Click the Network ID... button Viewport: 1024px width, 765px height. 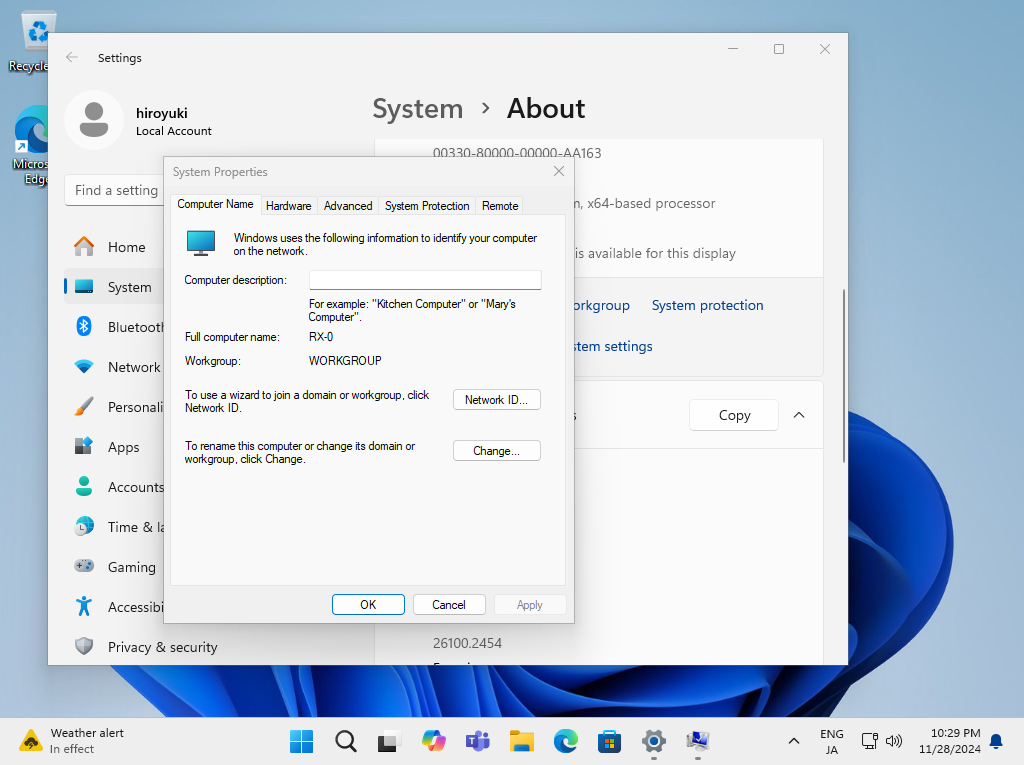point(496,400)
